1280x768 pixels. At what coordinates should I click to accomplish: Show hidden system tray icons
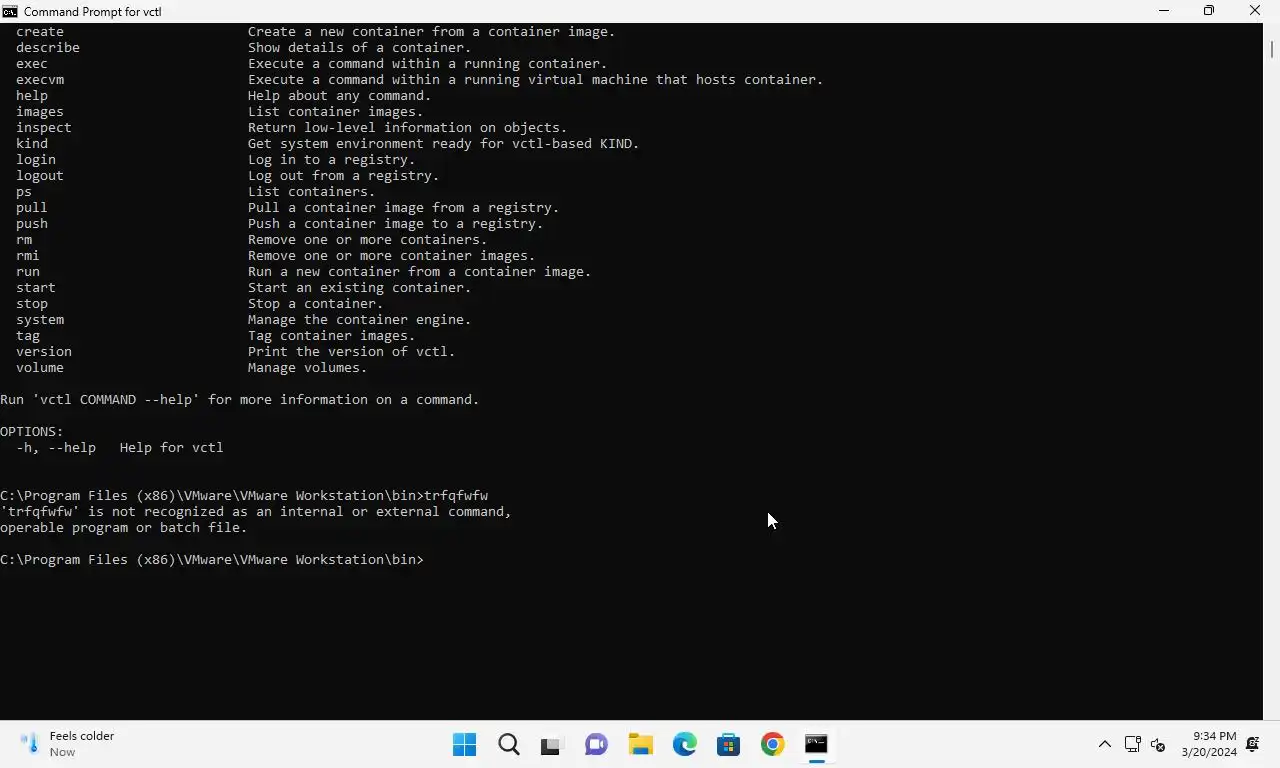1104,744
